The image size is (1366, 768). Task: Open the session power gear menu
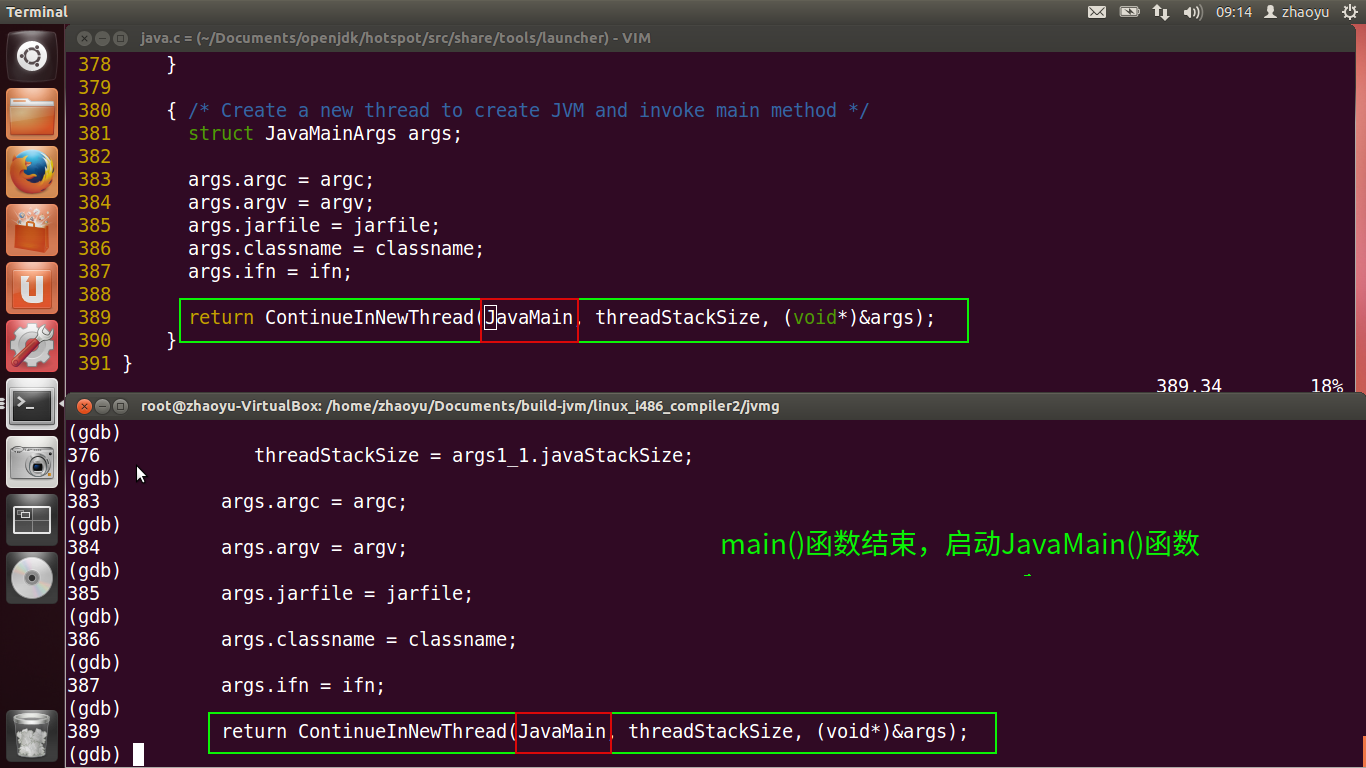click(x=1349, y=12)
